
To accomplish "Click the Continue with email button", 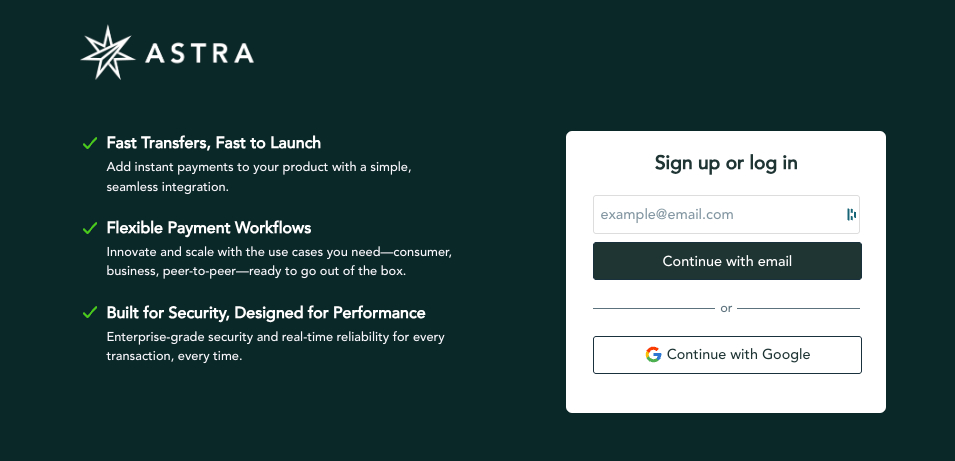I will [727, 261].
